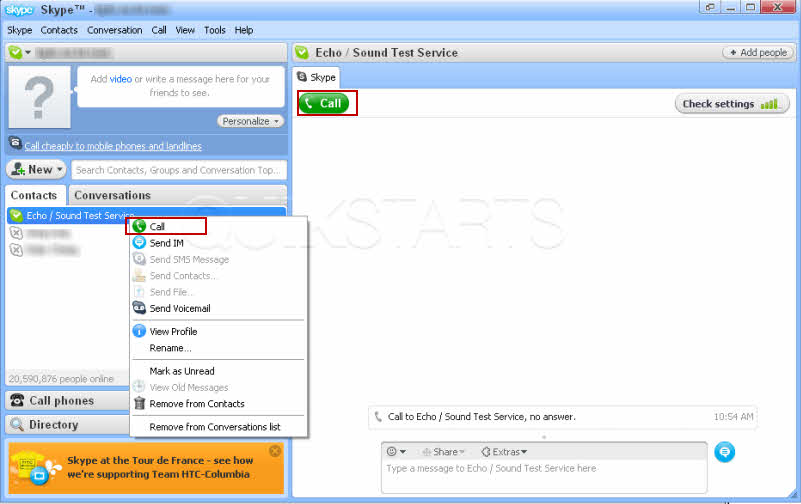Viewport: 801px width, 504px height.
Task: Click the send message blue icon
Action: click(724, 452)
